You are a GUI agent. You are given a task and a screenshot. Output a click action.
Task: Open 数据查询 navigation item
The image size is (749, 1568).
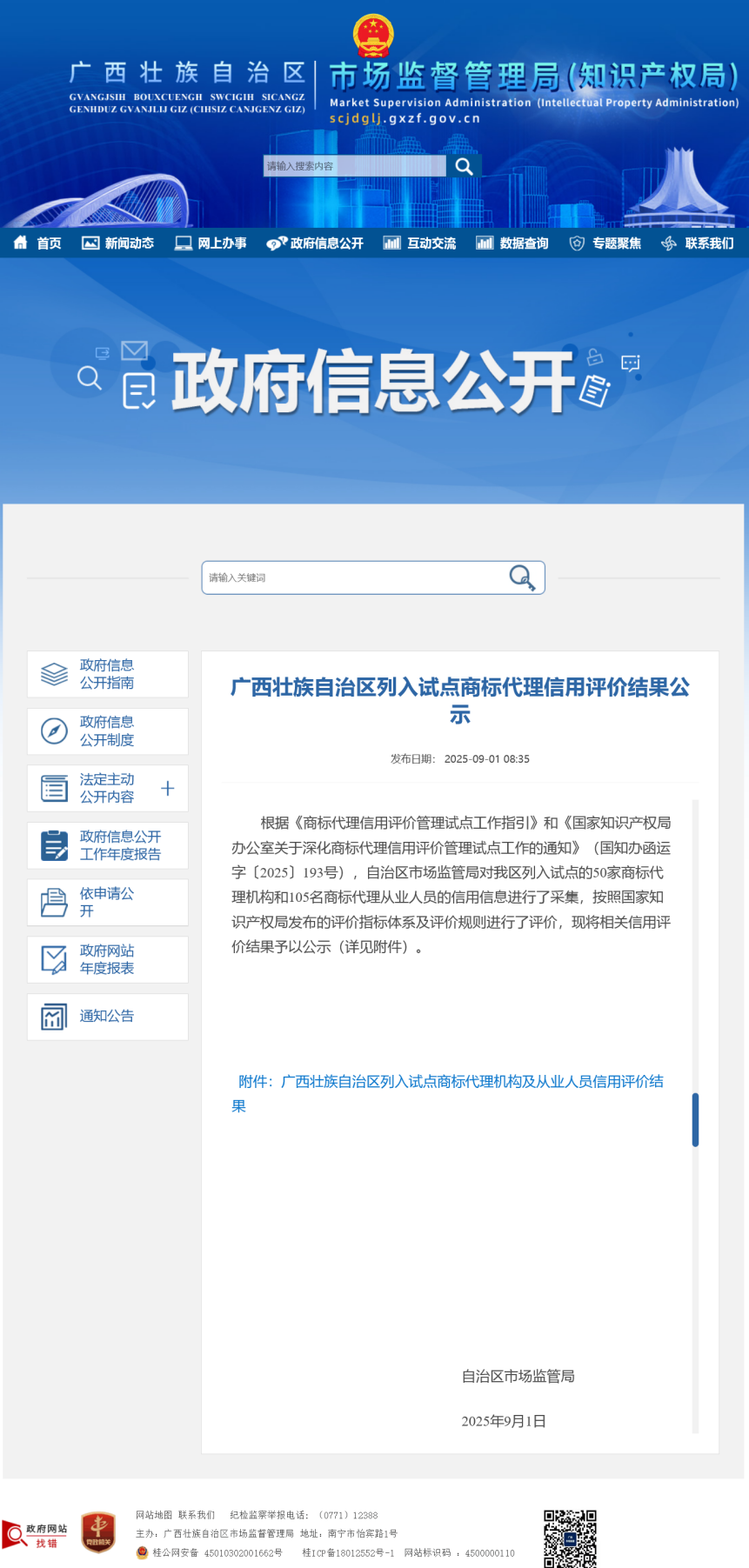click(x=512, y=244)
